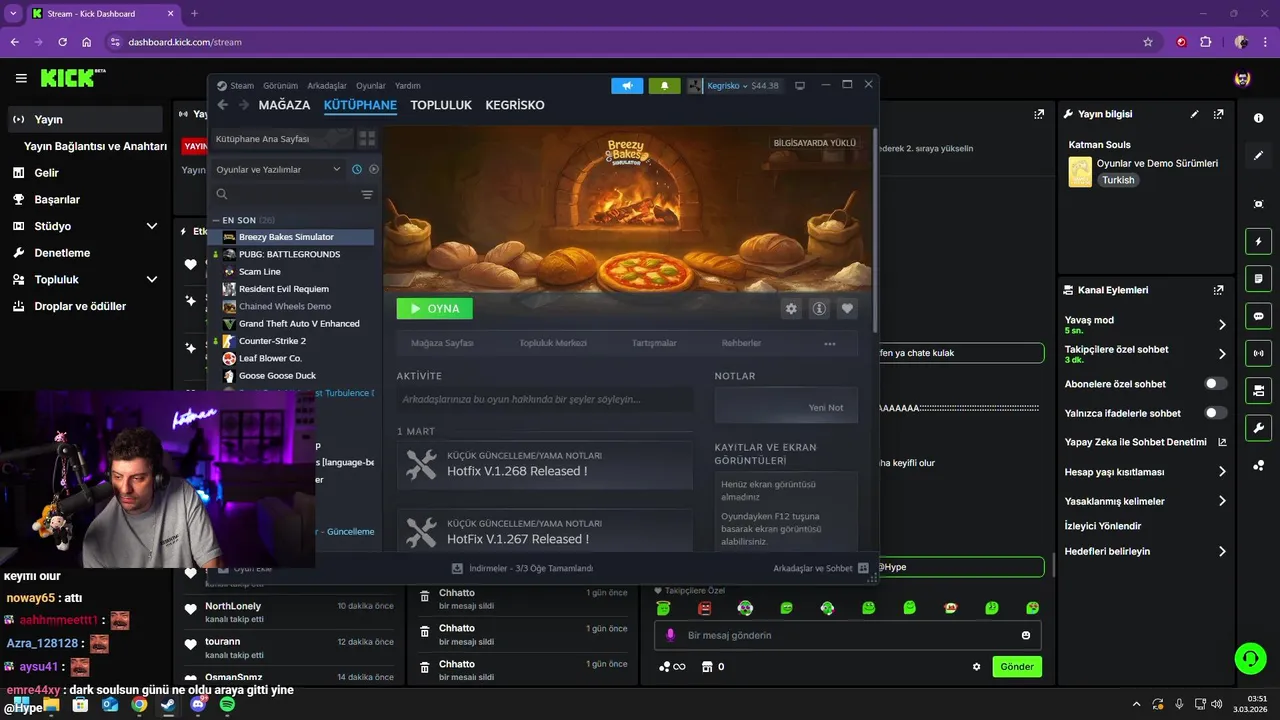Open TOPLULUK tab in Steam
The image size is (1280, 720).
coord(441,105)
